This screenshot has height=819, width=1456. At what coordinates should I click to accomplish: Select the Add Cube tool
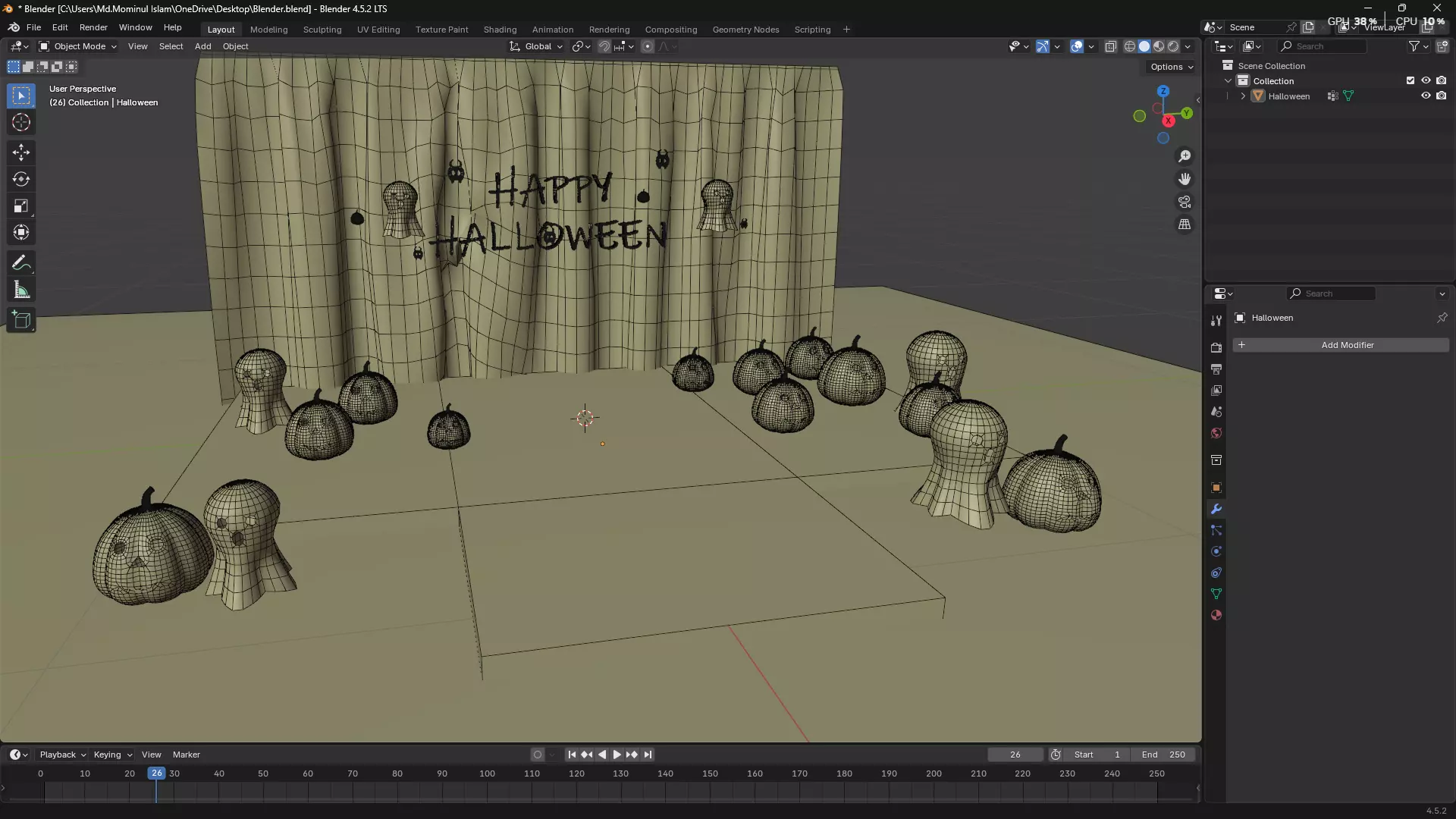(x=21, y=320)
